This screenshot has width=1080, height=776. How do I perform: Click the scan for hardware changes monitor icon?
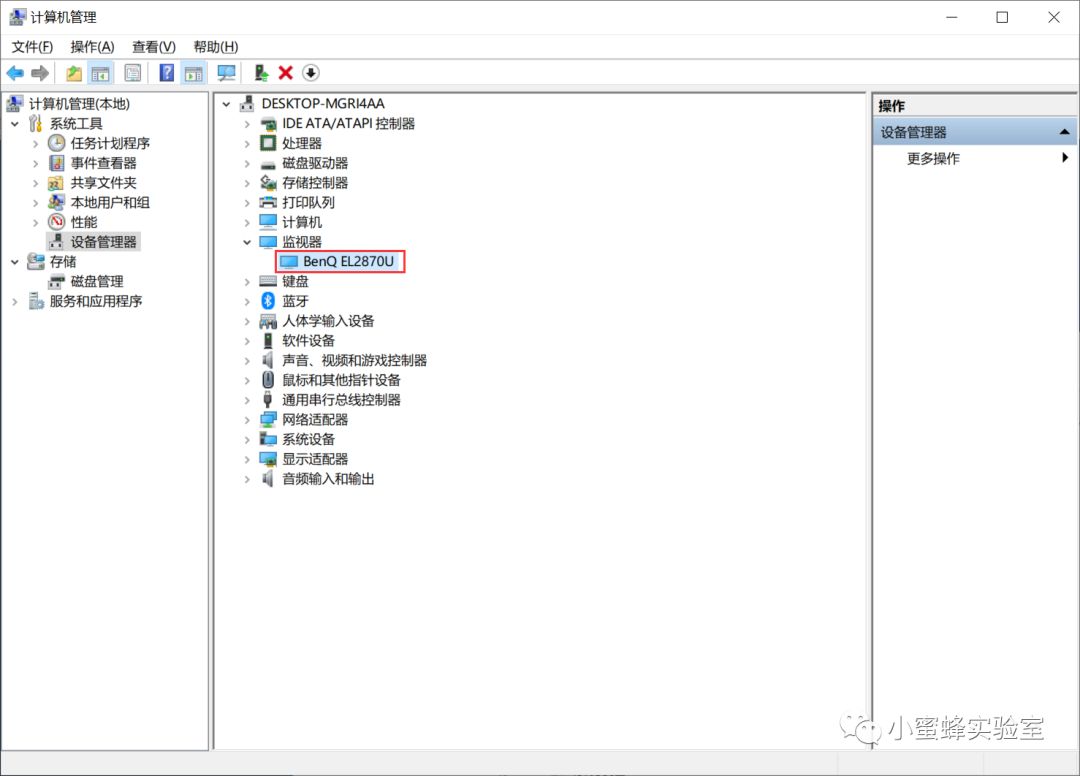click(226, 73)
